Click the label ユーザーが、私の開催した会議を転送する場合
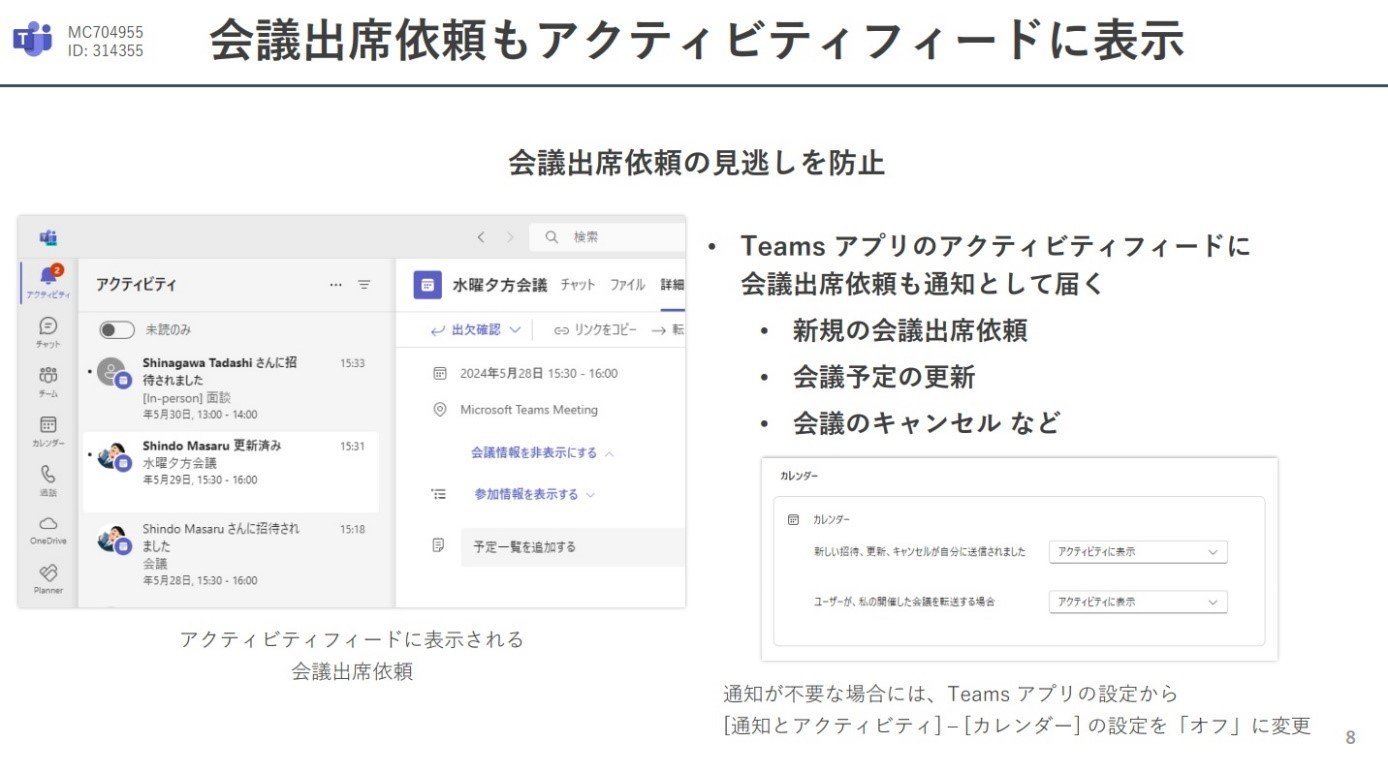 point(905,602)
